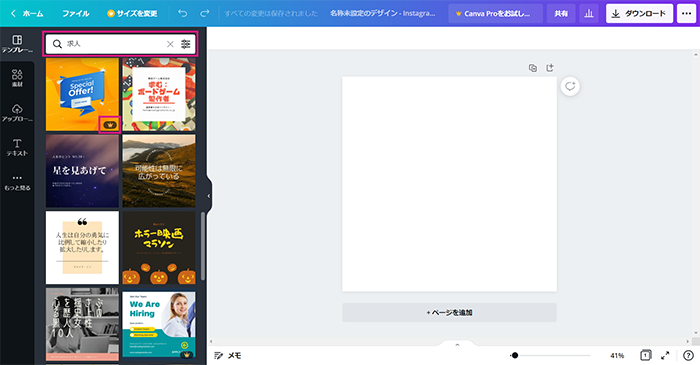Viewport: 700px width, 365px height.
Task: Select the Special Offer template
Action: point(82,94)
